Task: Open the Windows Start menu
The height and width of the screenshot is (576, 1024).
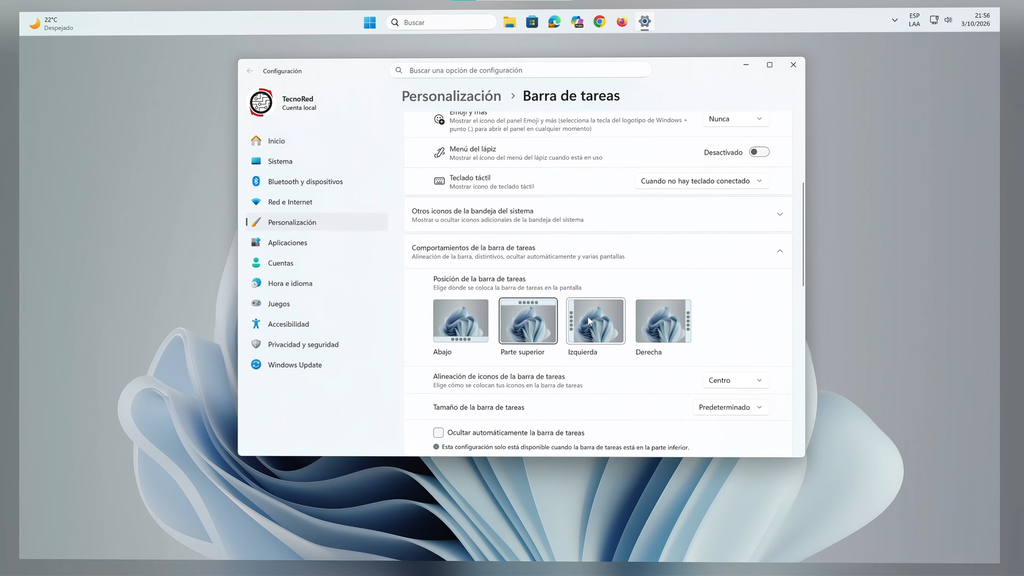Action: [x=370, y=22]
